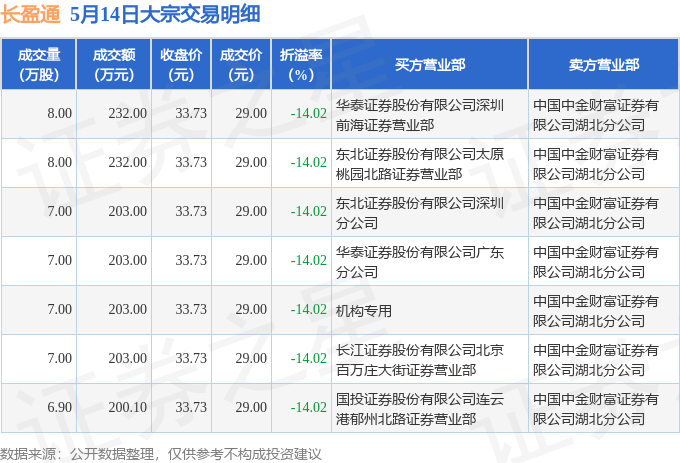Select the 收盘价(元) column header
680x463 pixels.
pyautogui.click(x=181, y=65)
